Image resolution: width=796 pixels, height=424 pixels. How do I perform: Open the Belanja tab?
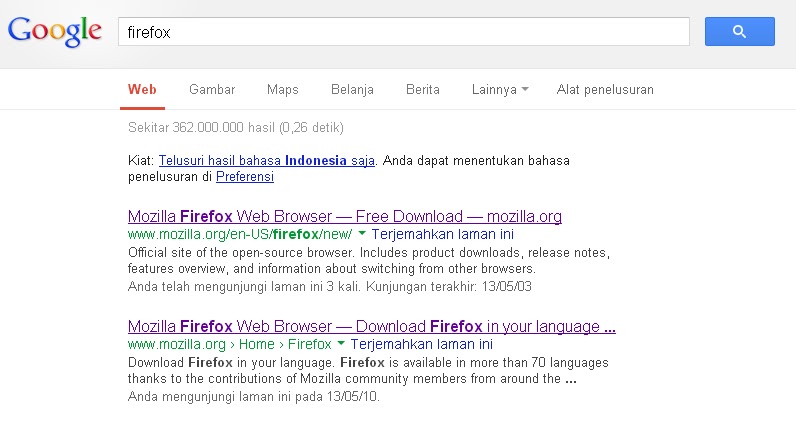(x=352, y=89)
